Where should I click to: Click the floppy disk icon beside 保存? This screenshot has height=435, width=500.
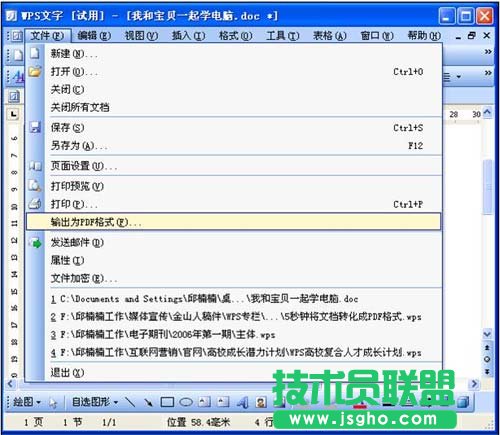[35, 127]
